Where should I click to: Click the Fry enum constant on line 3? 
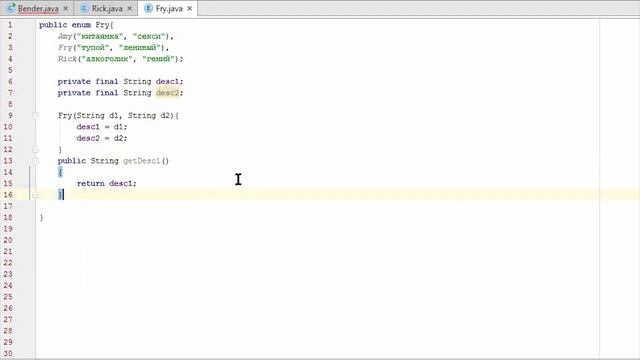tap(64, 47)
